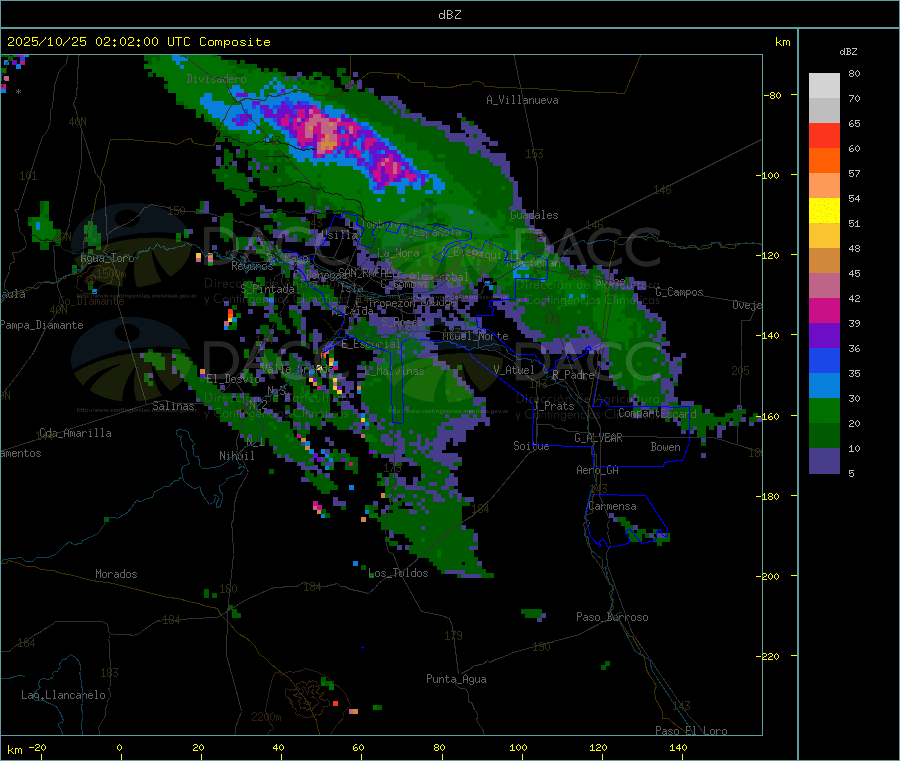Click the El_Desvio location label

coord(233,379)
